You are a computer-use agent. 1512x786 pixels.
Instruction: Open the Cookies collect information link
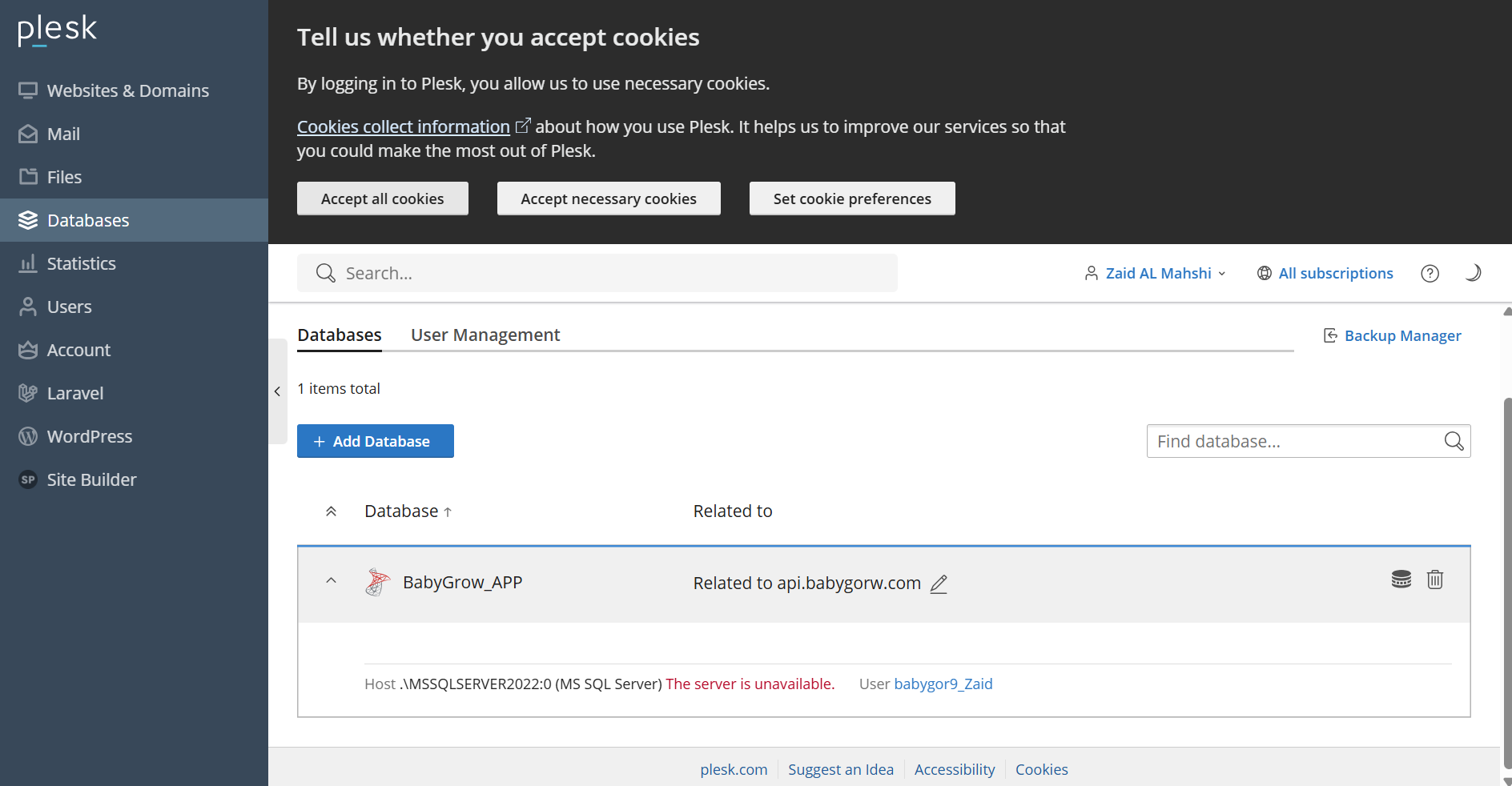point(404,126)
